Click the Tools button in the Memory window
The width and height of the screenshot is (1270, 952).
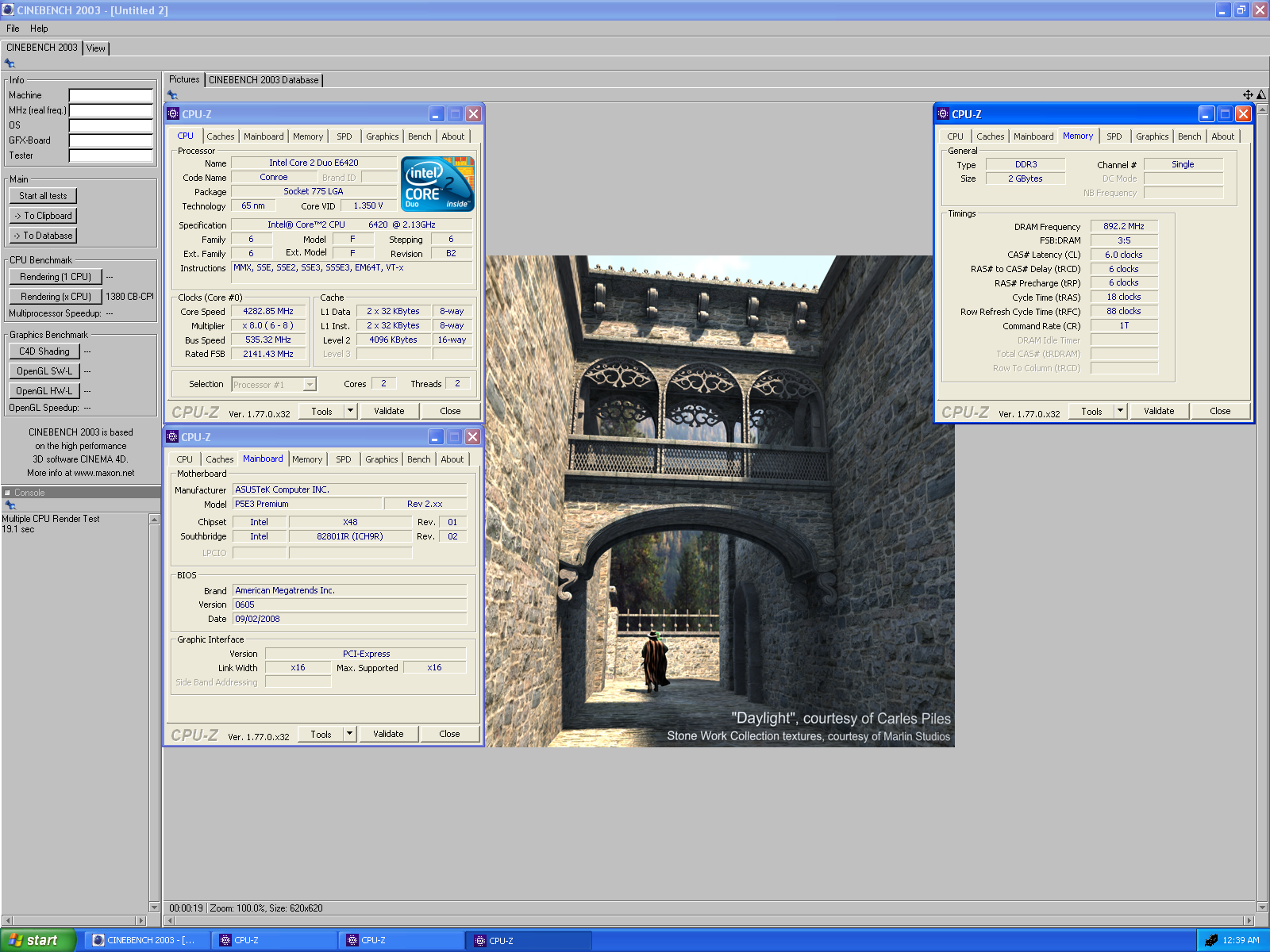point(1091,411)
